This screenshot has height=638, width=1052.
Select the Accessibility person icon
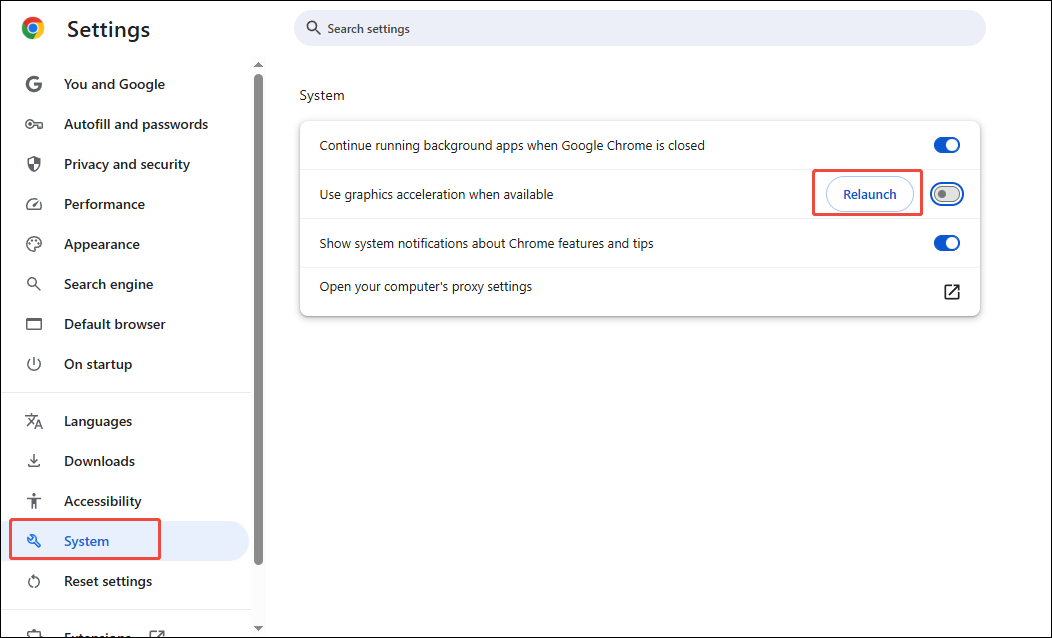pos(33,500)
